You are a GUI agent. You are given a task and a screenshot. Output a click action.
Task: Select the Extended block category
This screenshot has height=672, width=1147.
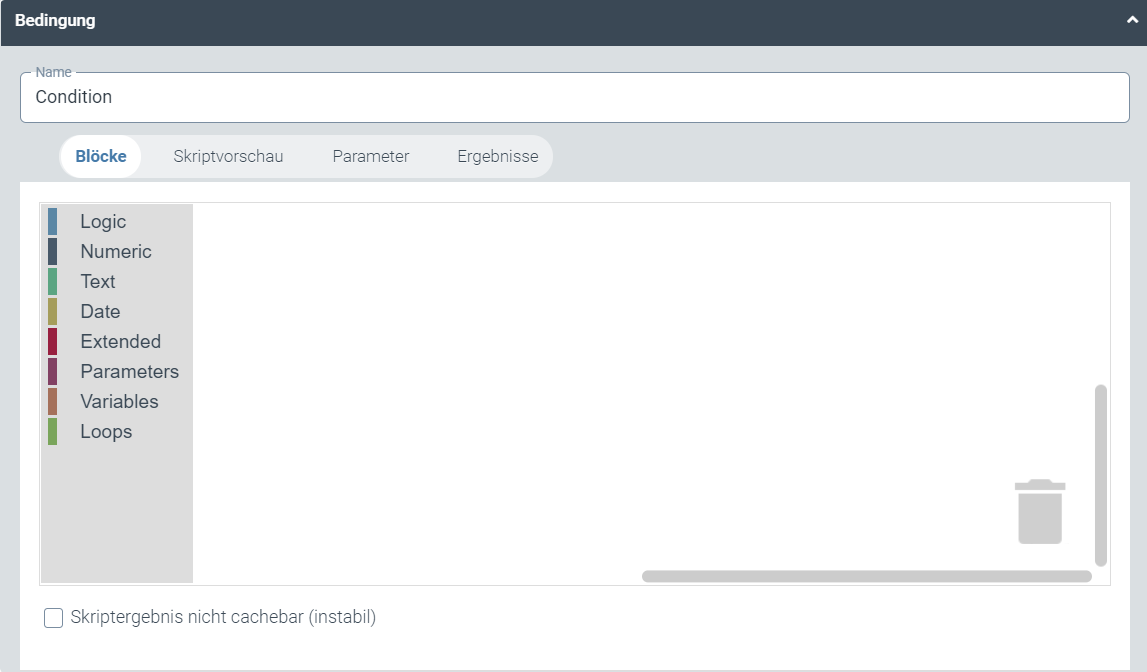(x=120, y=341)
